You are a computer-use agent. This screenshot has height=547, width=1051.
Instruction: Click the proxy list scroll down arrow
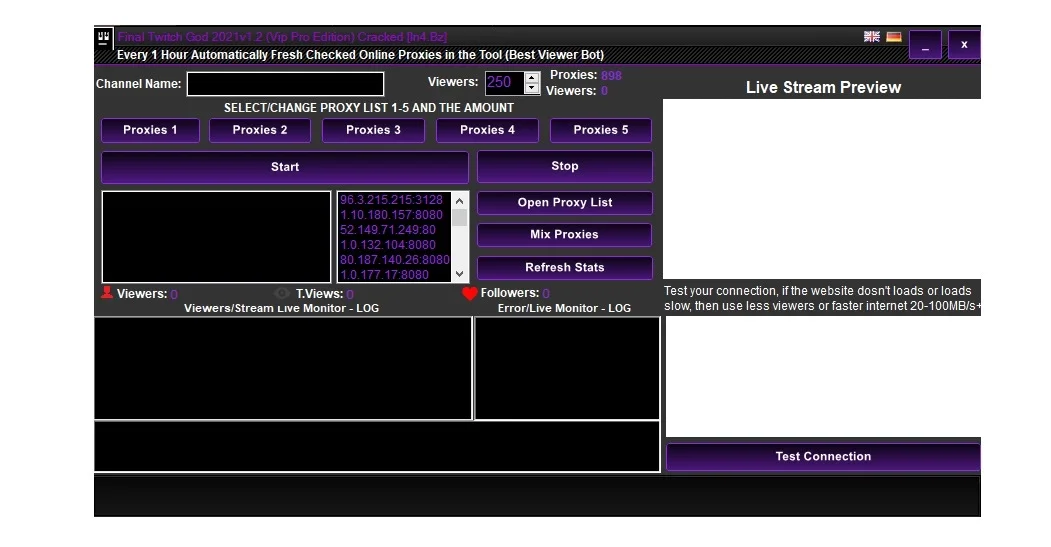click(459, 274)
